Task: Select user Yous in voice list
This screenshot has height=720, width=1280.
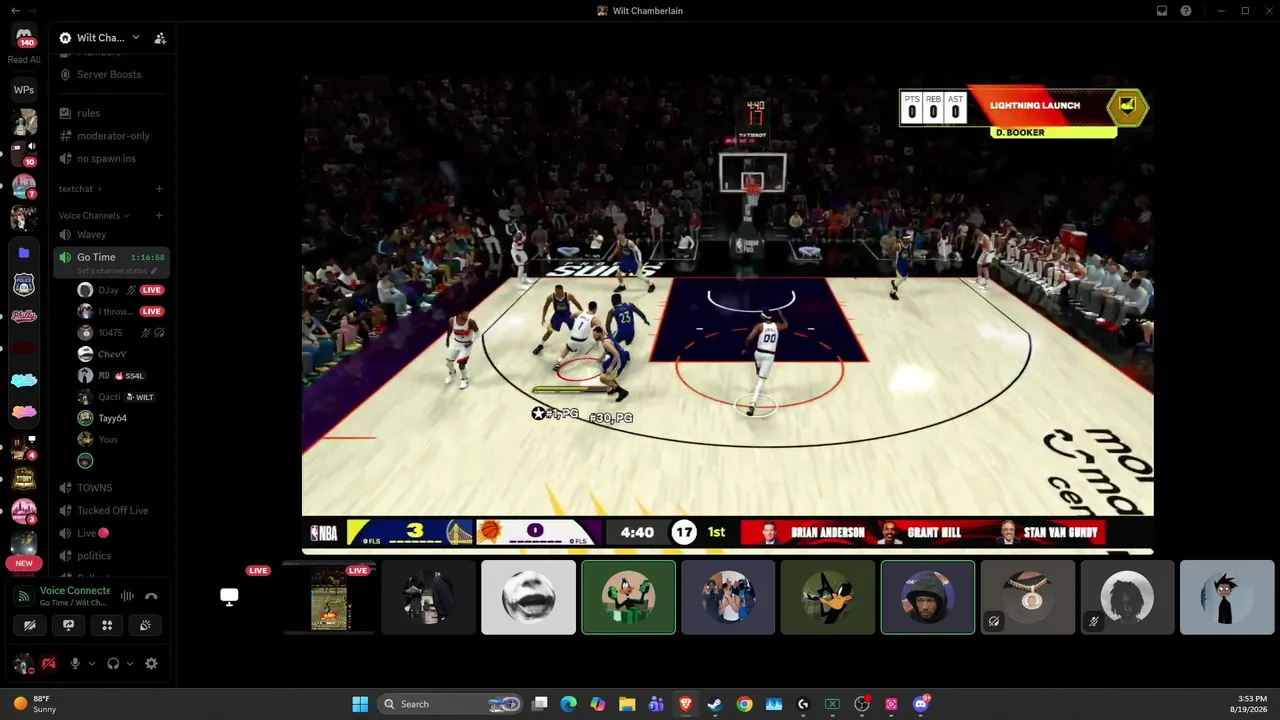Action: [x=108, y=440]
